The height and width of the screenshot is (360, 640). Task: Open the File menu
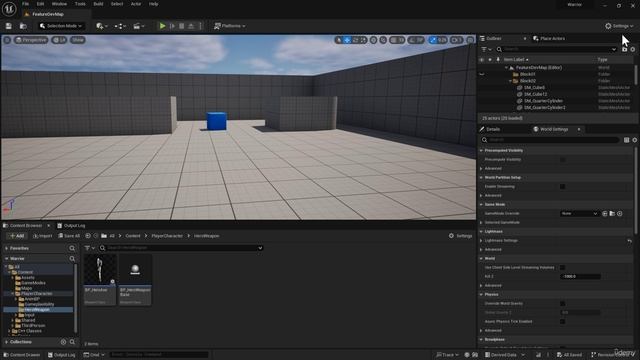coord(25,4)
